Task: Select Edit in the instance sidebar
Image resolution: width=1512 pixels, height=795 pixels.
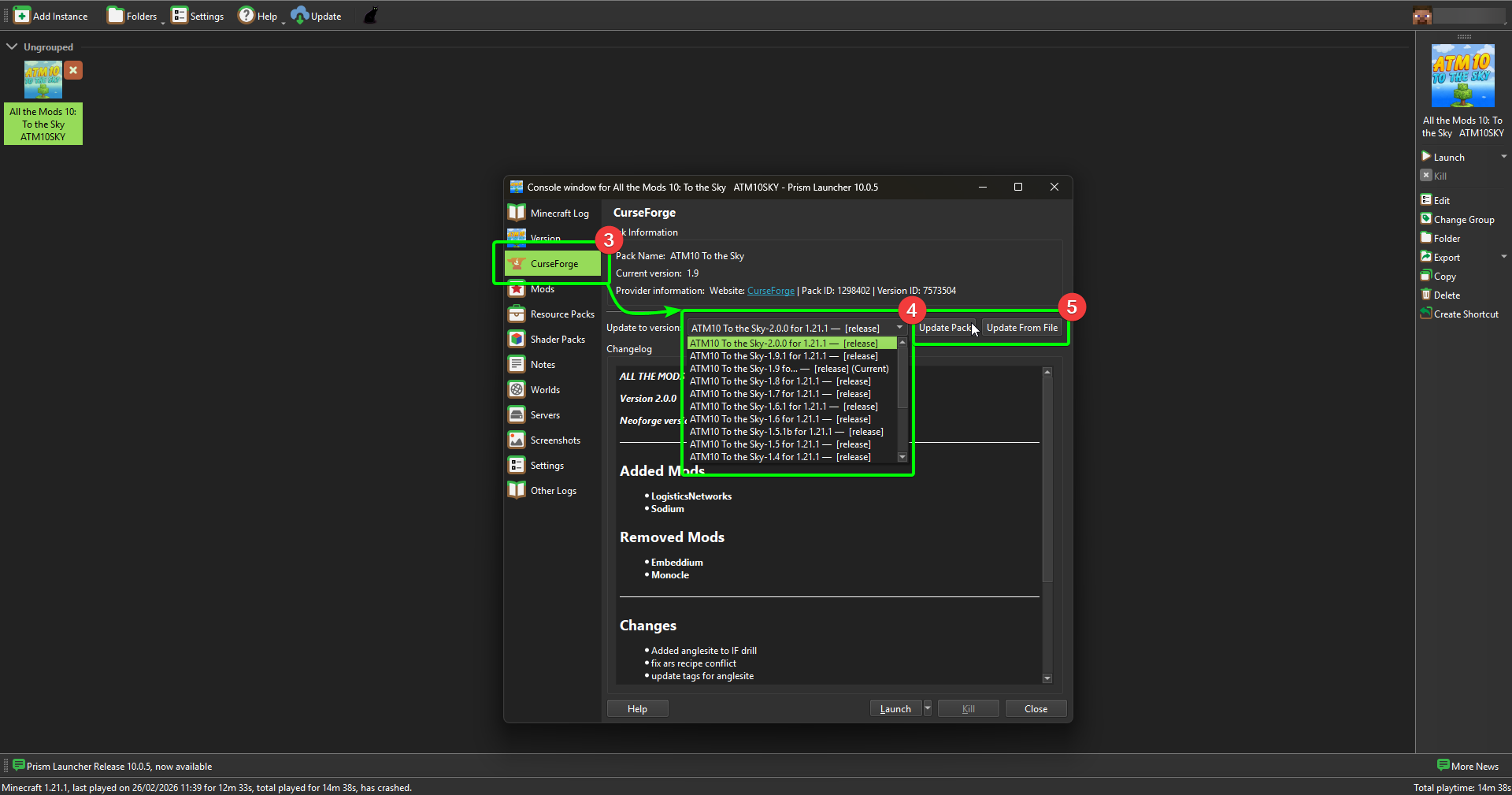Action: 1427,199
